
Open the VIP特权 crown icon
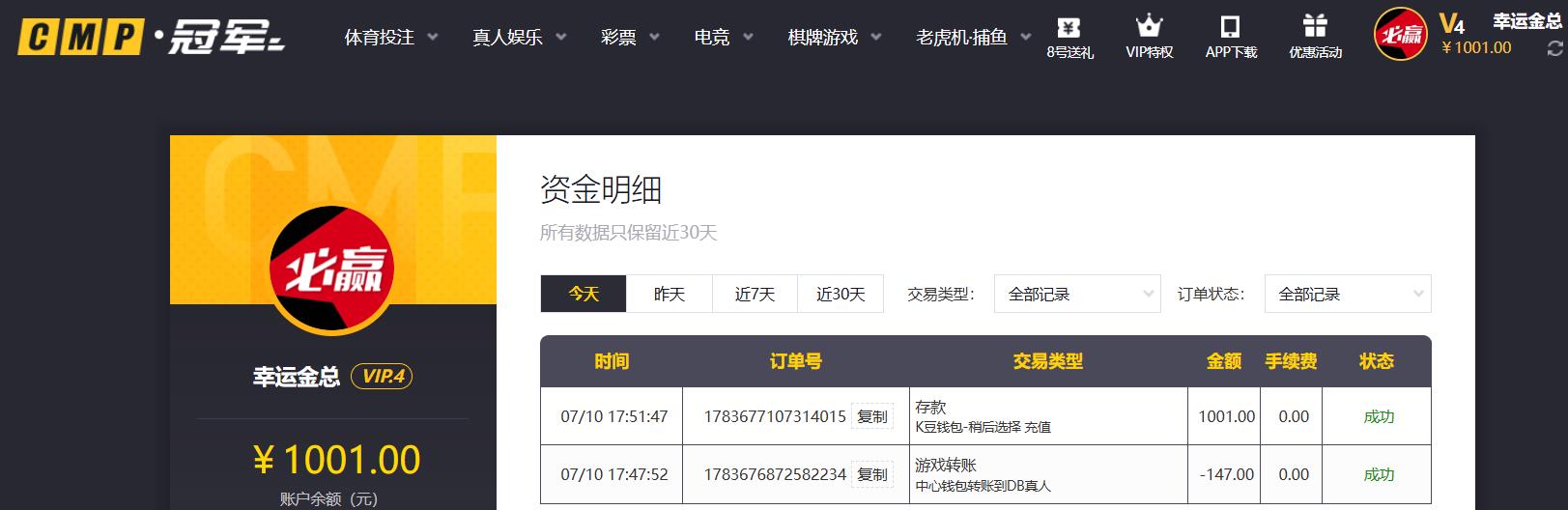pos(1149,37)
